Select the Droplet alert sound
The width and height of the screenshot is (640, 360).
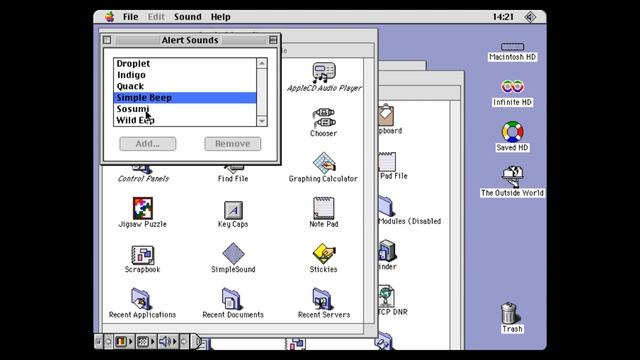184,64
